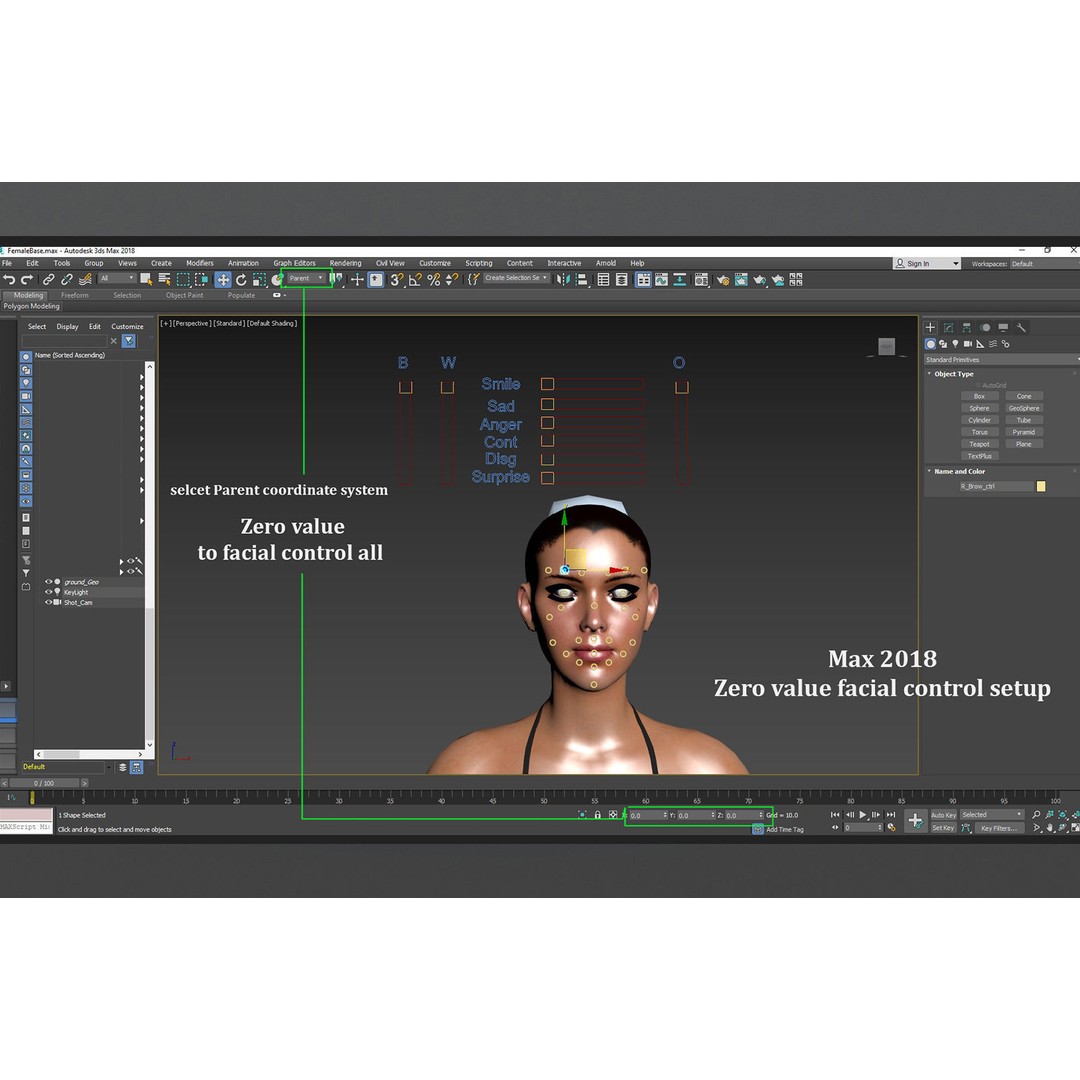Hide KeyLight using its eye icon
1080x1080 pixels.
[x=48, y=592]
